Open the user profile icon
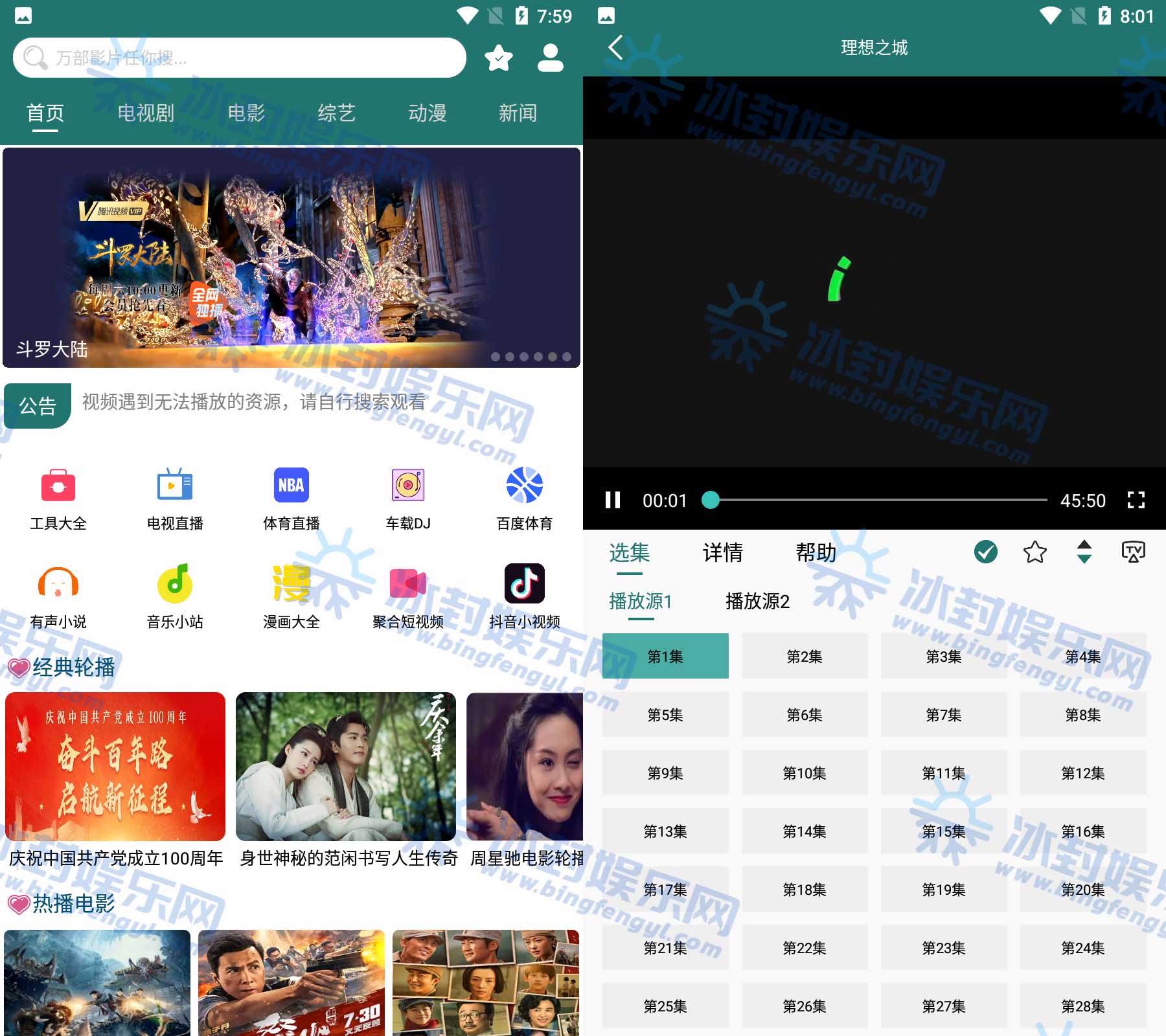 coord(550,58)
